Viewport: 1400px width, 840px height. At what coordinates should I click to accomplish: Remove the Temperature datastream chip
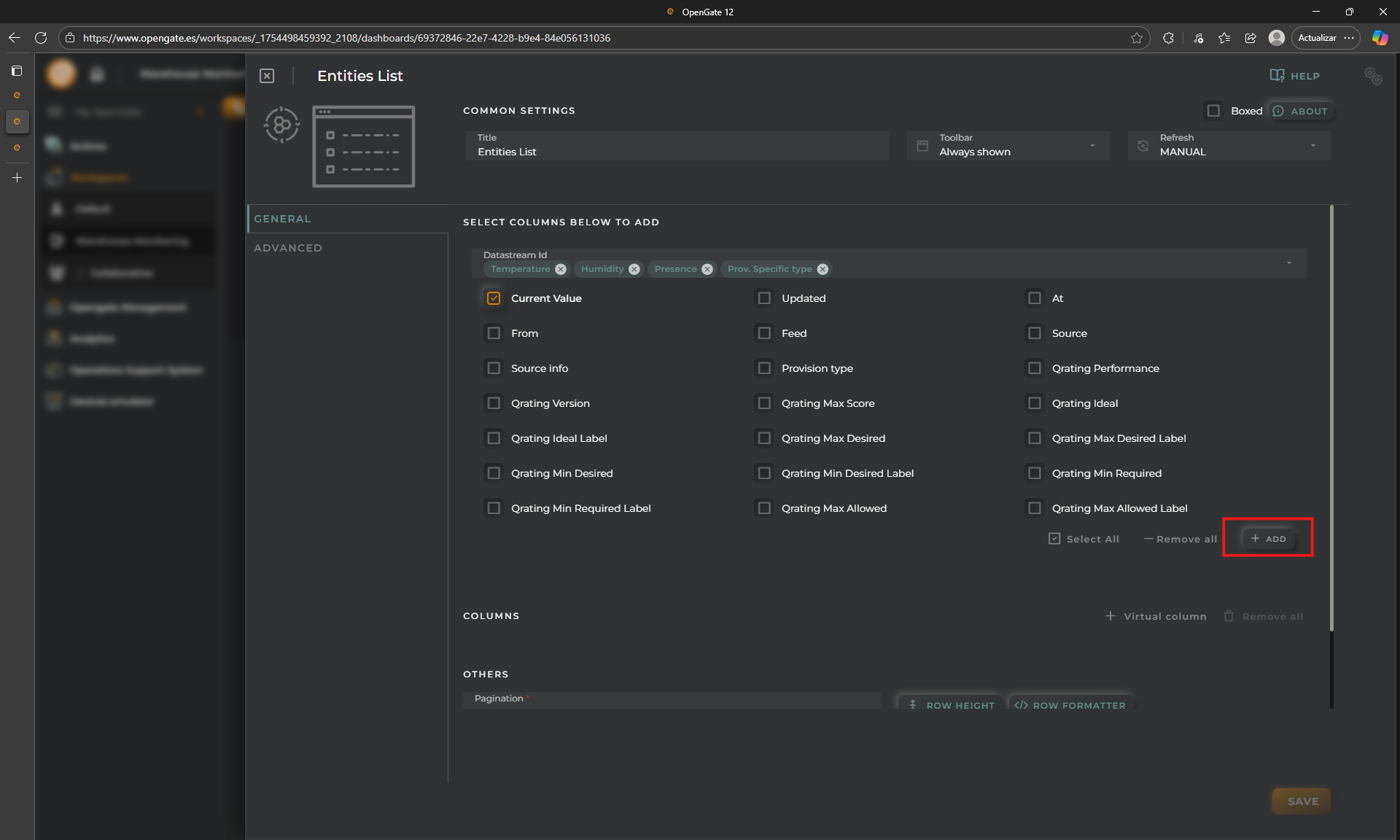(561, 269)
